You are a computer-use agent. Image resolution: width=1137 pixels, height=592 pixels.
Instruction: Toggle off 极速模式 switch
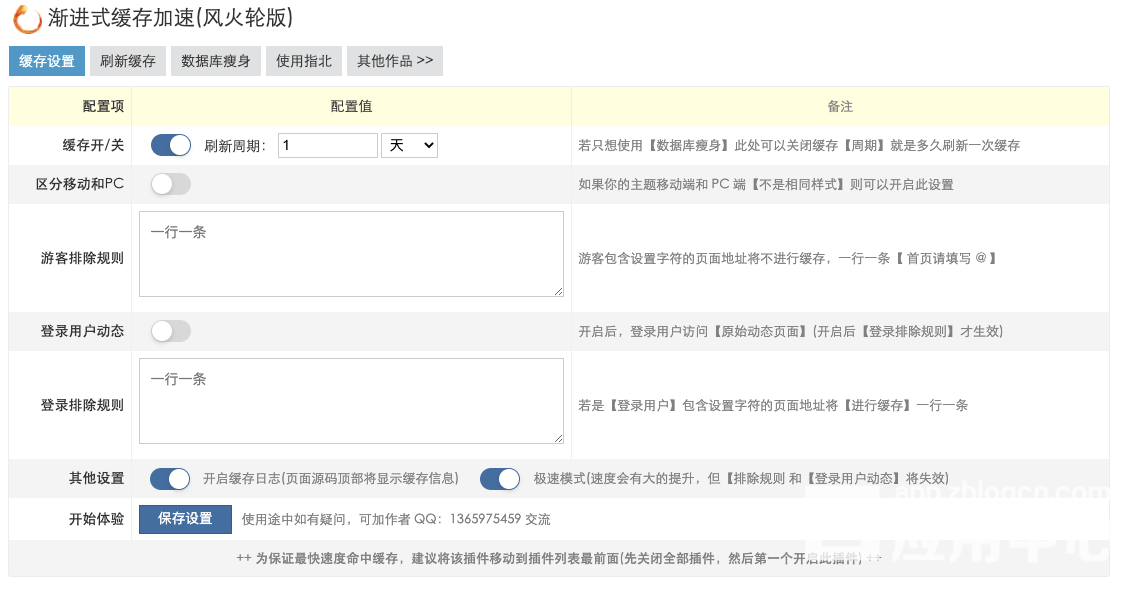pos(500,479)
